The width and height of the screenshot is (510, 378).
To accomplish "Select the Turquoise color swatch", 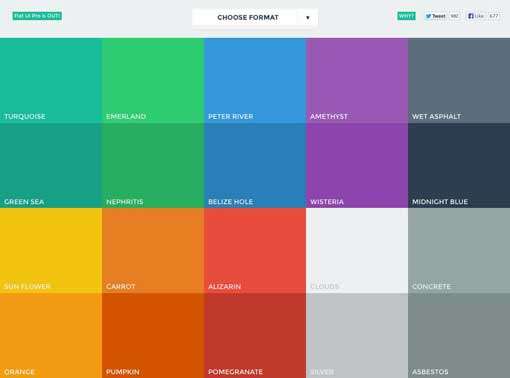I will (x=51, y=81).
